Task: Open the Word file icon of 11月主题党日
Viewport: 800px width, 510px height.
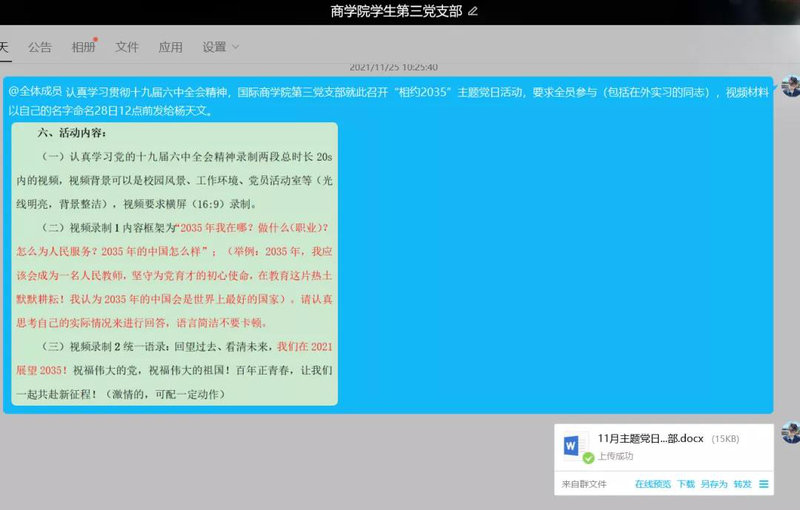Action: tap(575, 447)
